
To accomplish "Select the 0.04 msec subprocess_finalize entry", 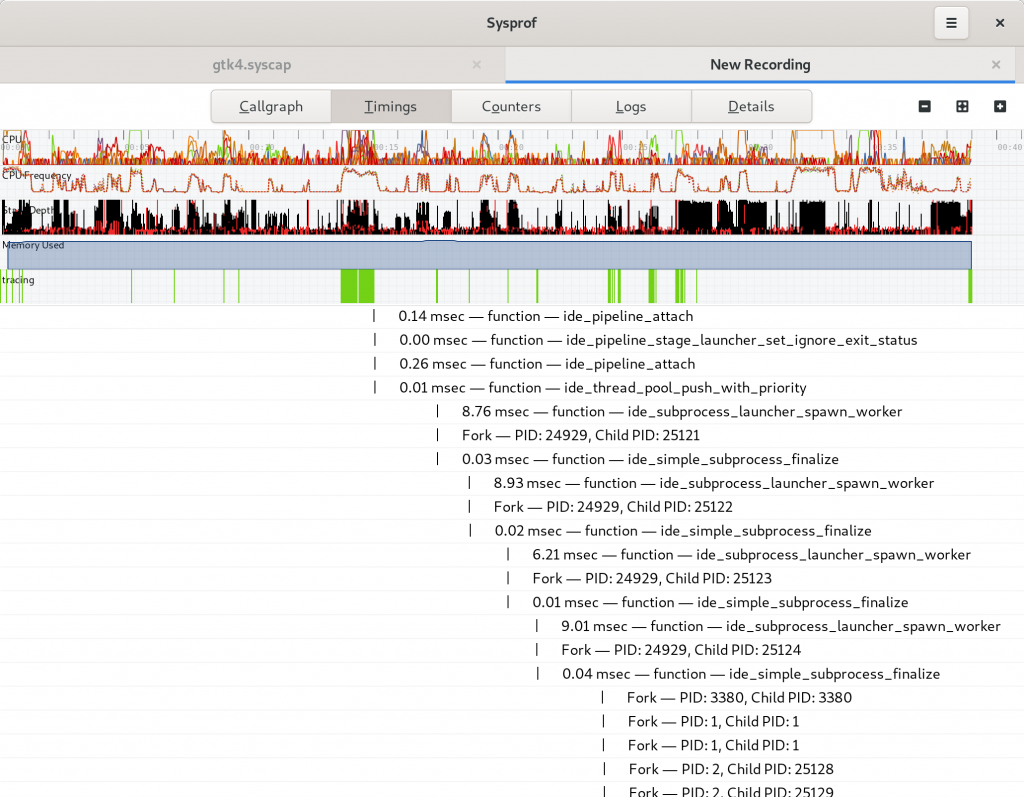I will point(512,674).
